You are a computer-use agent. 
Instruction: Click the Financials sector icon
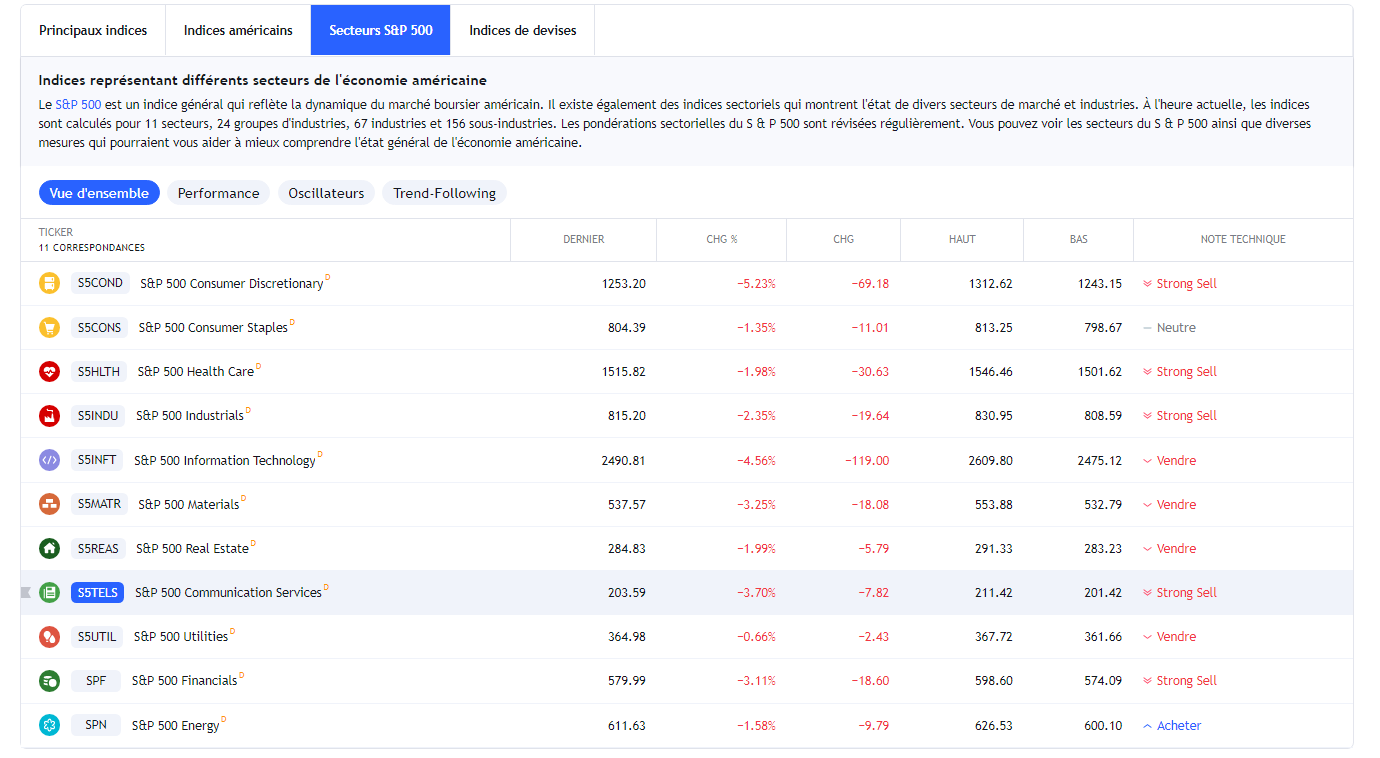coord(49,681)
